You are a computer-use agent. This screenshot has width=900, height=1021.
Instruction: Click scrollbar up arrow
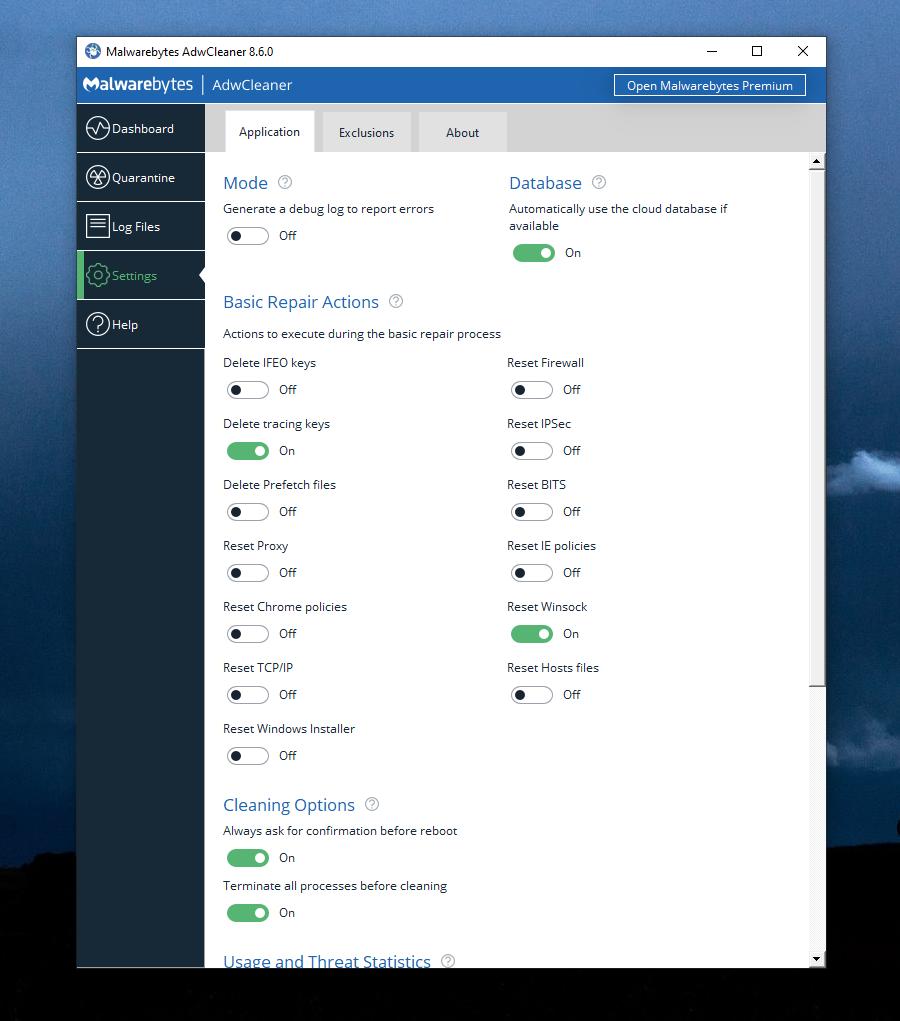817,161
